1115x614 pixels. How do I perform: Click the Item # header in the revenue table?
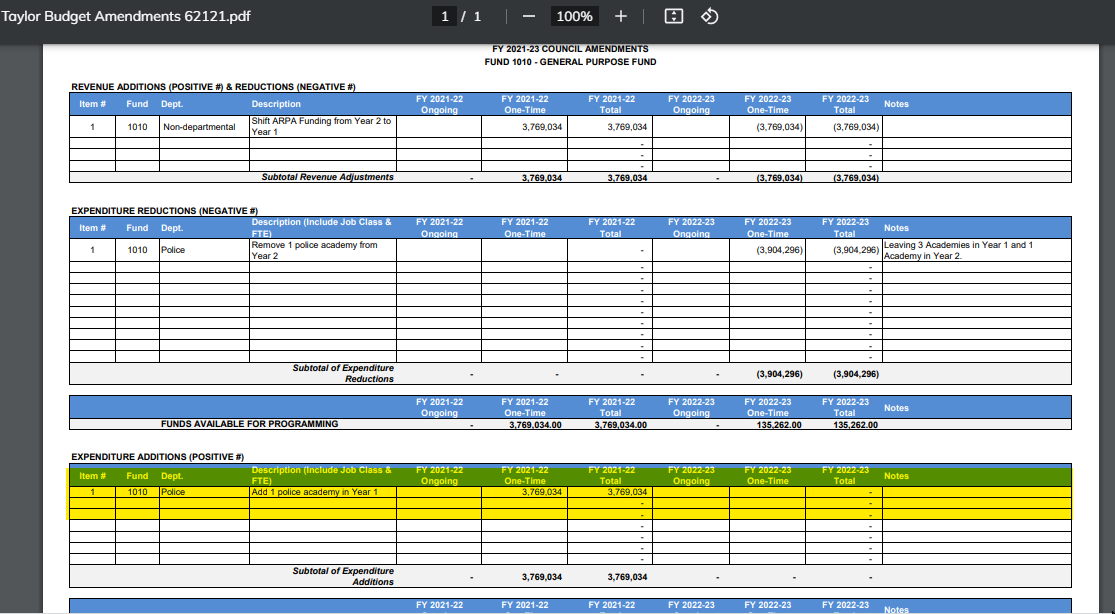[92, 104]
